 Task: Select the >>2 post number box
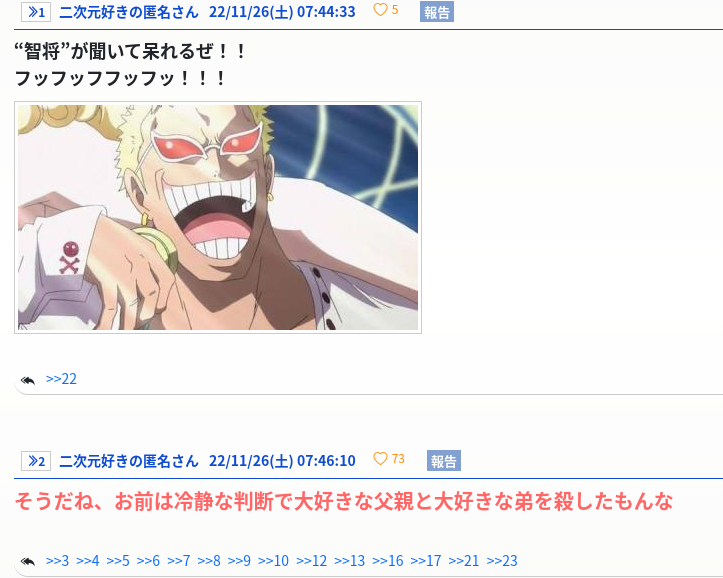click(36, 461)
